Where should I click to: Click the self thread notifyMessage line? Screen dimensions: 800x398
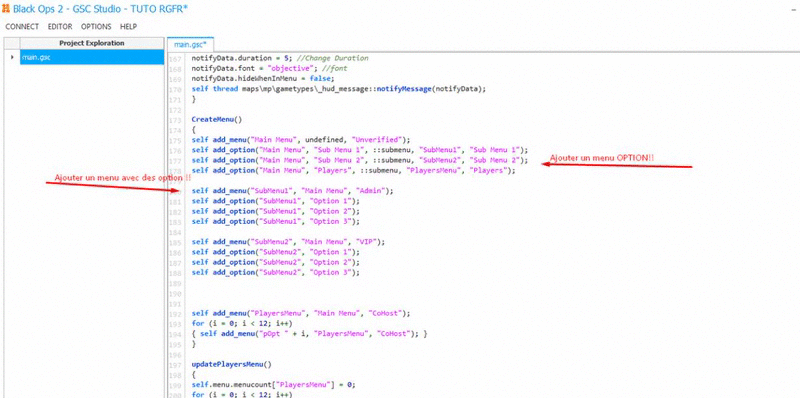(x=339, y=89)
